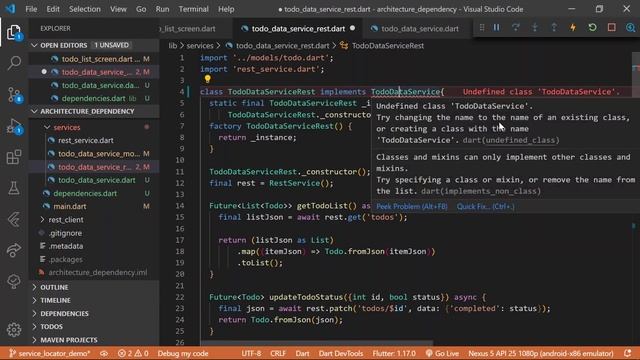Click the service_locator_demo branch indicator

49,353
